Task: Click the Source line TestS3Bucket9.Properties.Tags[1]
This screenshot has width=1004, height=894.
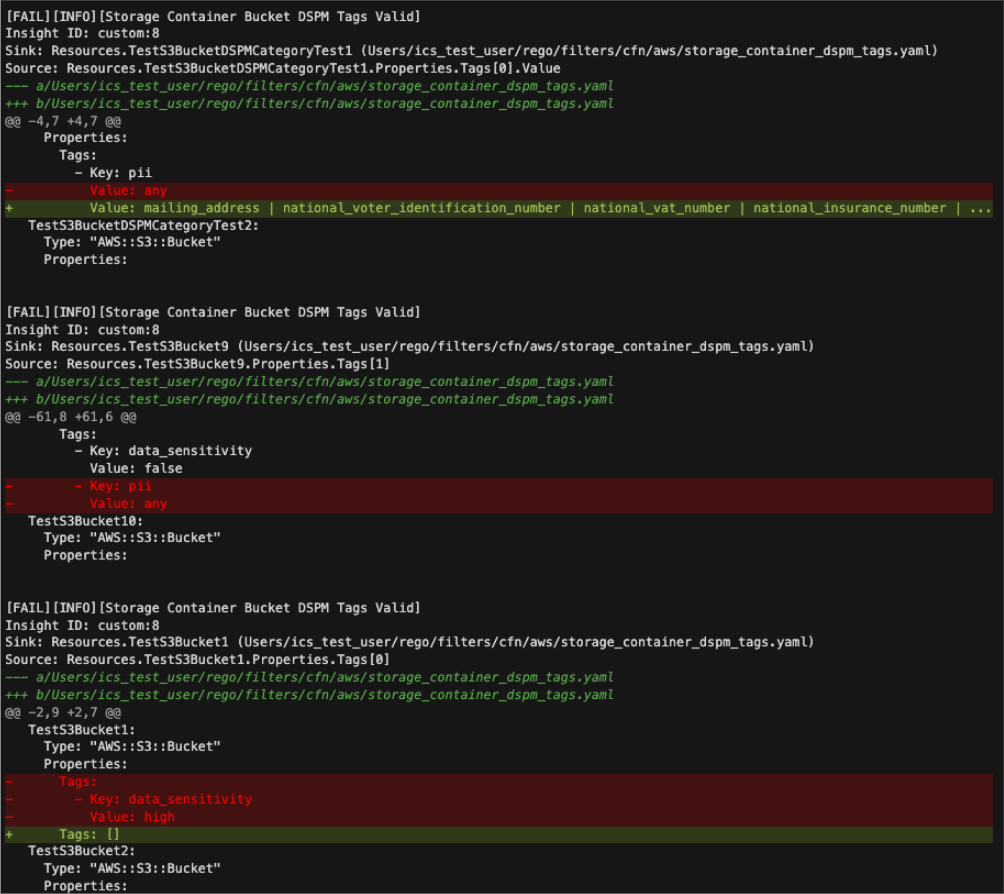Action: pos(197,364)
